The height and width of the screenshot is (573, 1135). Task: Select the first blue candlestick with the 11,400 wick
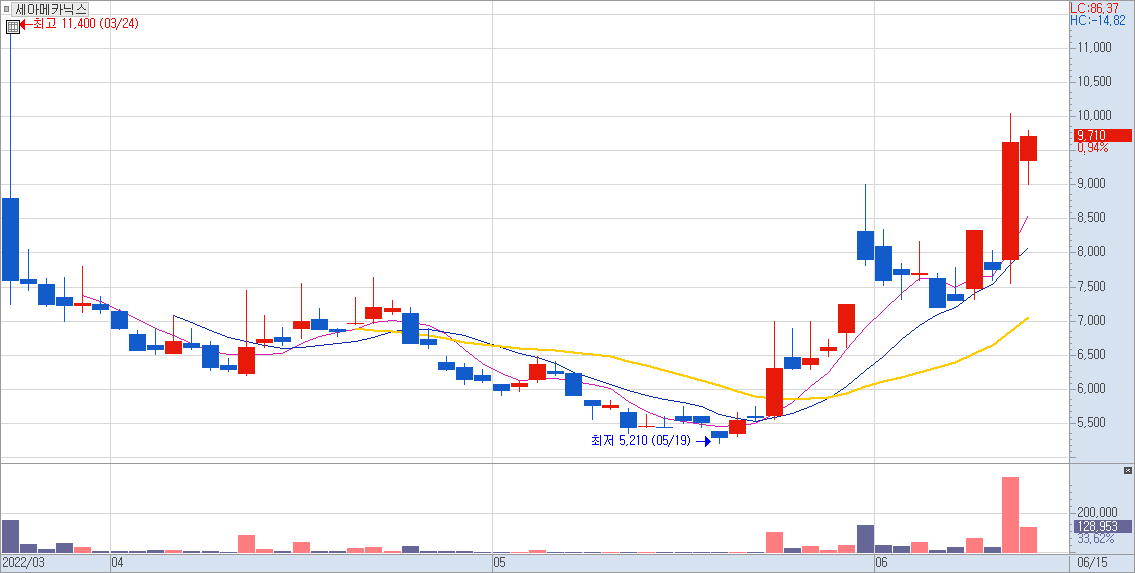[10, 239]
